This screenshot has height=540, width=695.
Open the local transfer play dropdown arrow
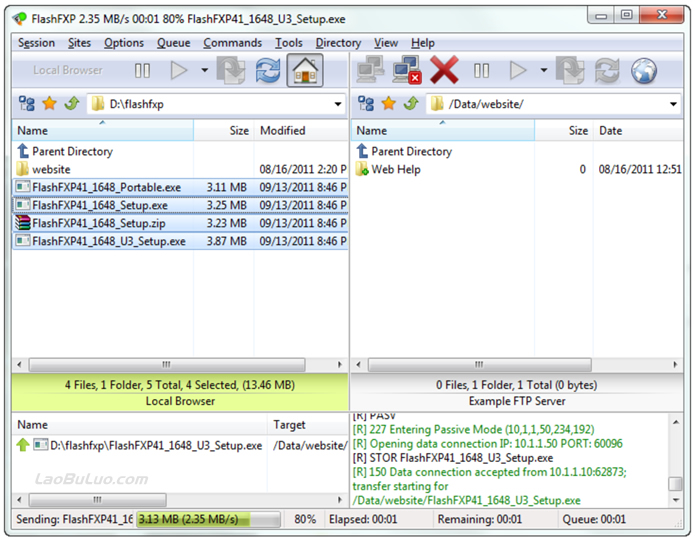pos(204,70)
